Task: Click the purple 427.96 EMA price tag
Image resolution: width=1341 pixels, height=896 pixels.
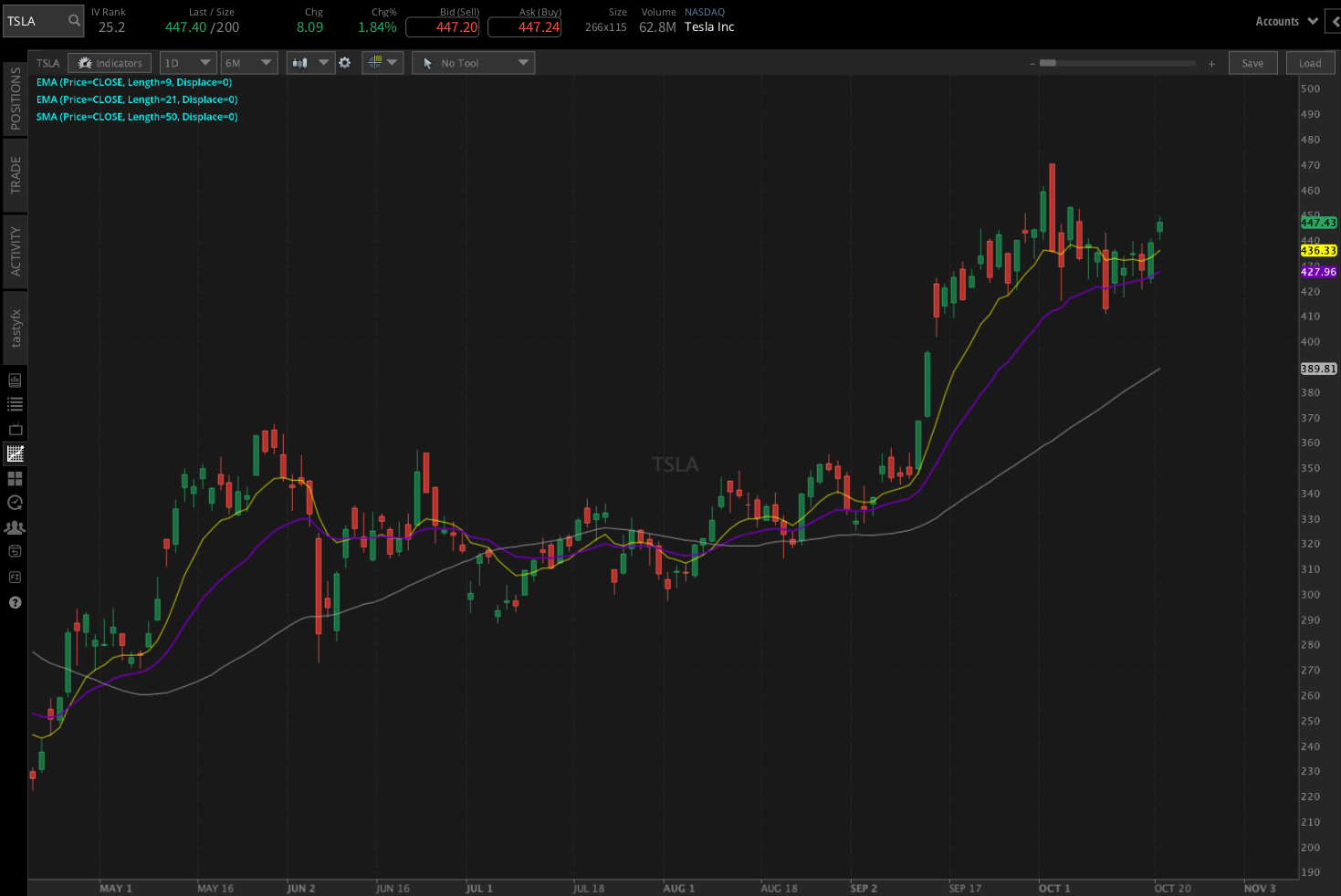Action: tap(1318, 272)
